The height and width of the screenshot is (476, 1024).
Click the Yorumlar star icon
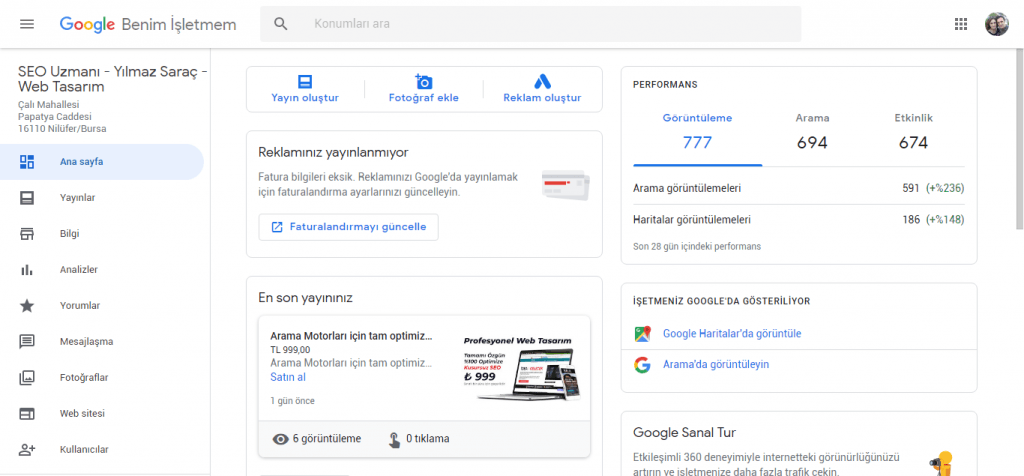(x=27, y=306)
